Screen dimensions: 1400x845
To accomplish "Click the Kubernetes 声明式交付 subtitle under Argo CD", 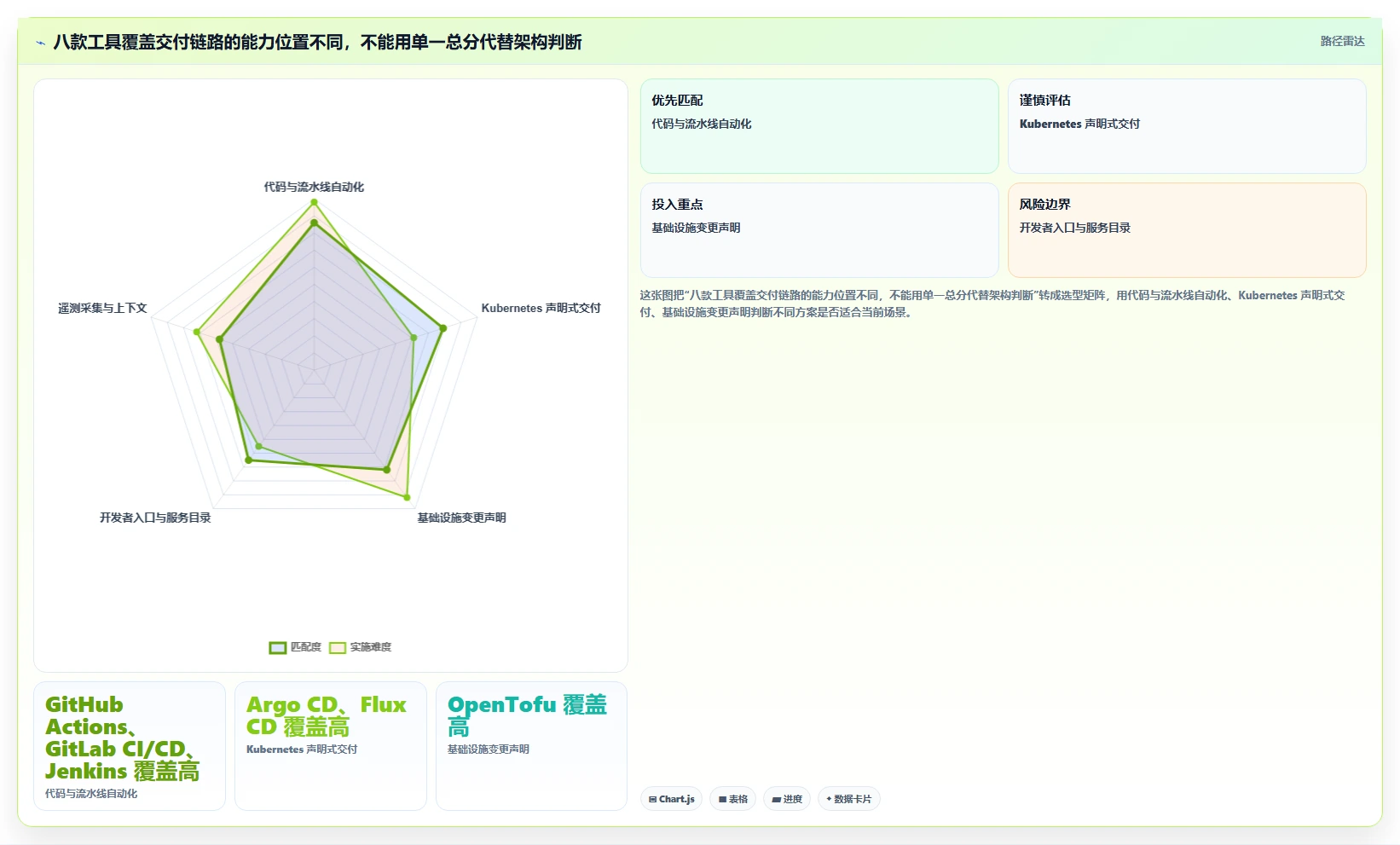I will pos(302,750).
